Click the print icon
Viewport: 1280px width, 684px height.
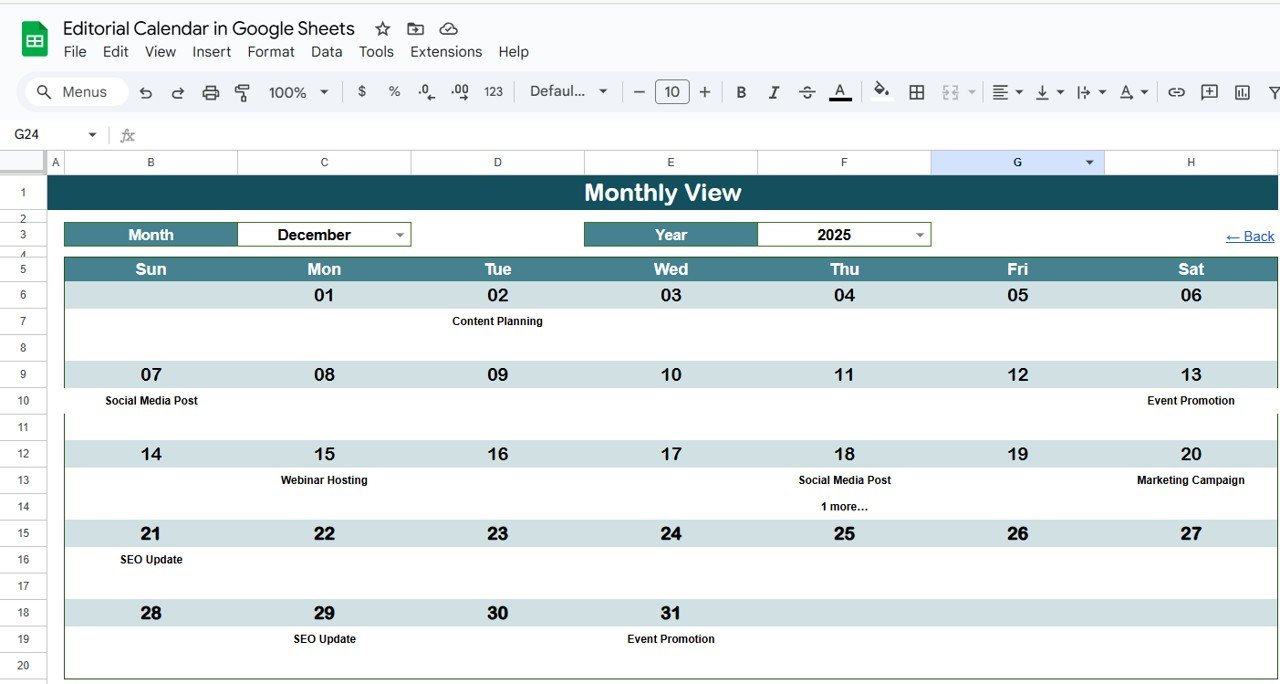click(x=210, y=92)
